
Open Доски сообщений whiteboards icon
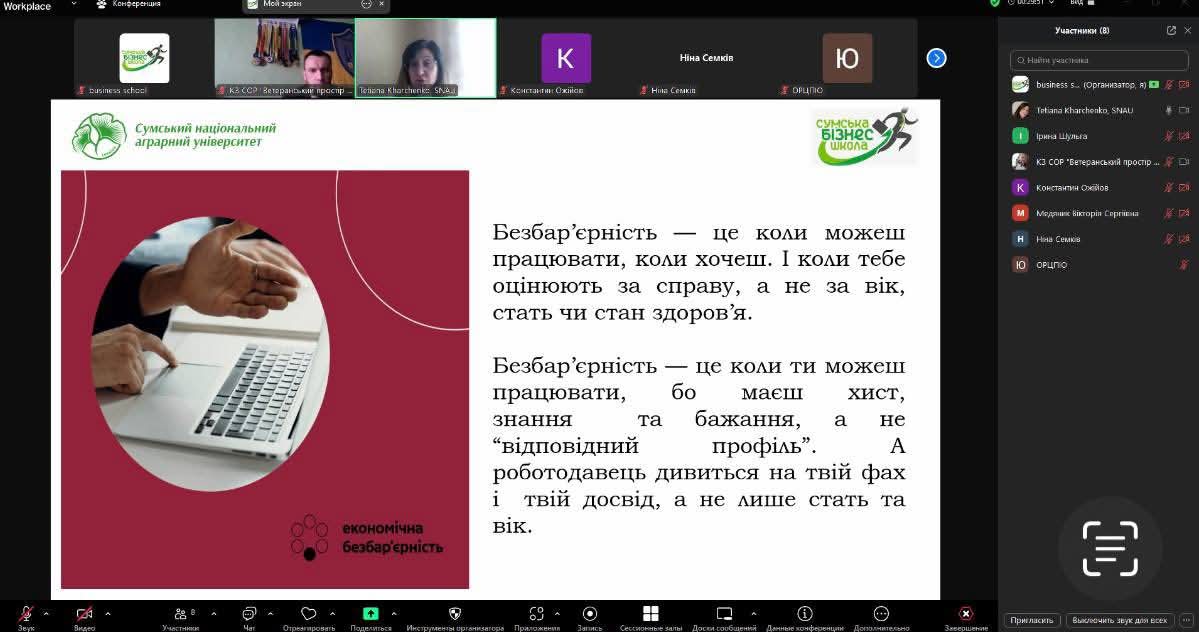[x=724, y=616]
